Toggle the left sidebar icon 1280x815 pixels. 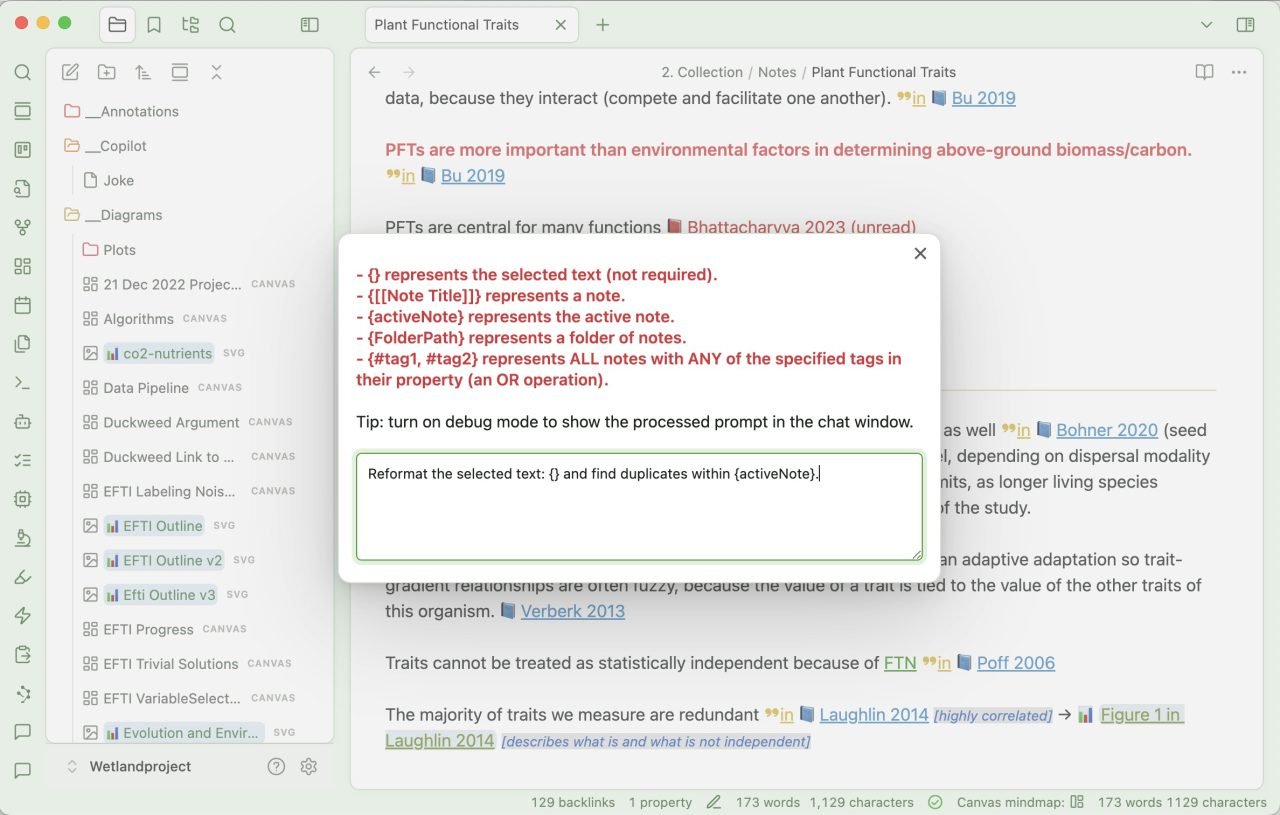click(x=310, y=25)
